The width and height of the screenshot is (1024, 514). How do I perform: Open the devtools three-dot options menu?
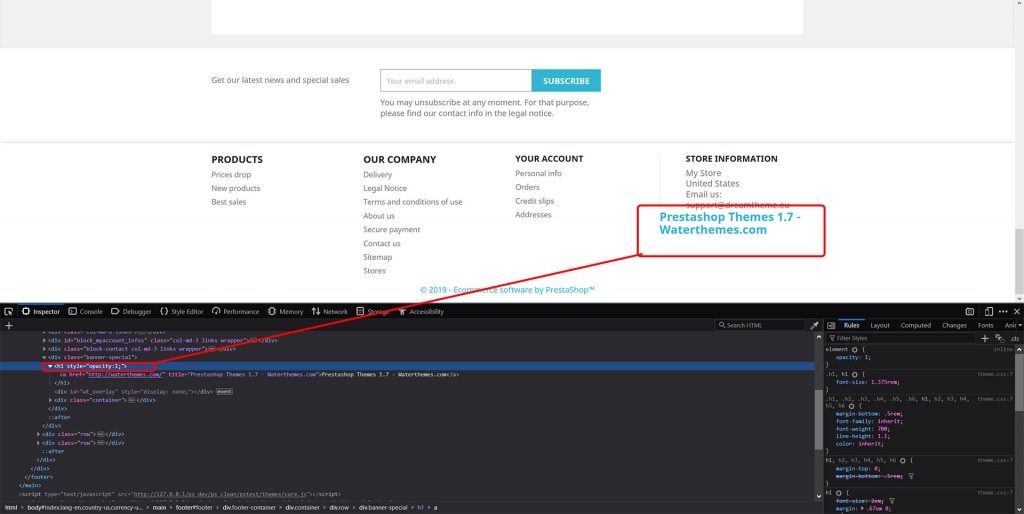coord(1003,312)
